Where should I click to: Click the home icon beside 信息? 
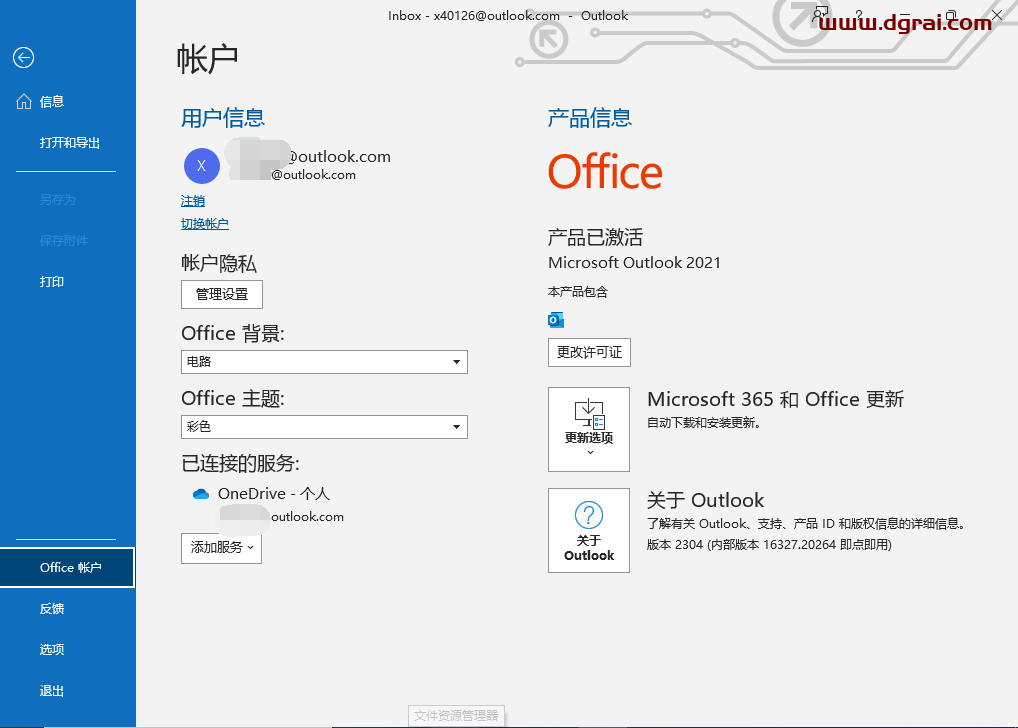(x=24, y=101)
